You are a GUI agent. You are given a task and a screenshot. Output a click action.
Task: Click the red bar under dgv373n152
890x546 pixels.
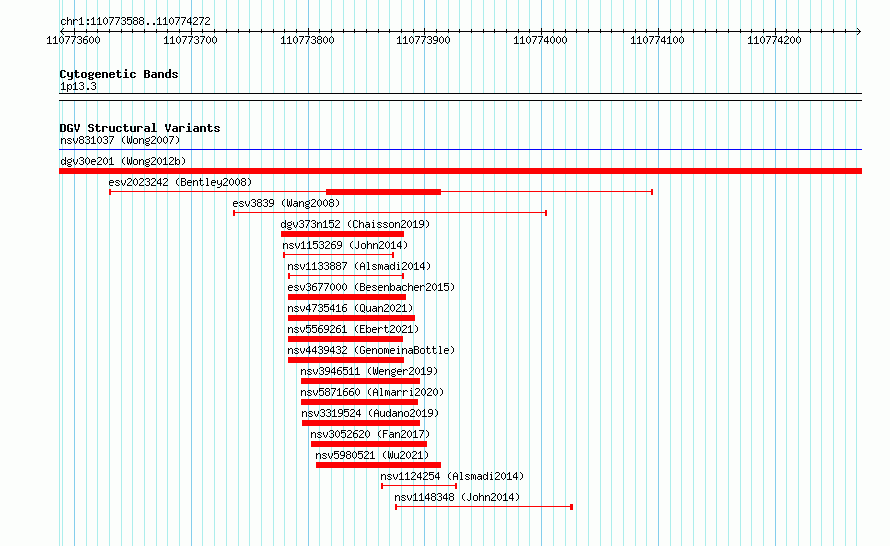(x=342, y=234)
